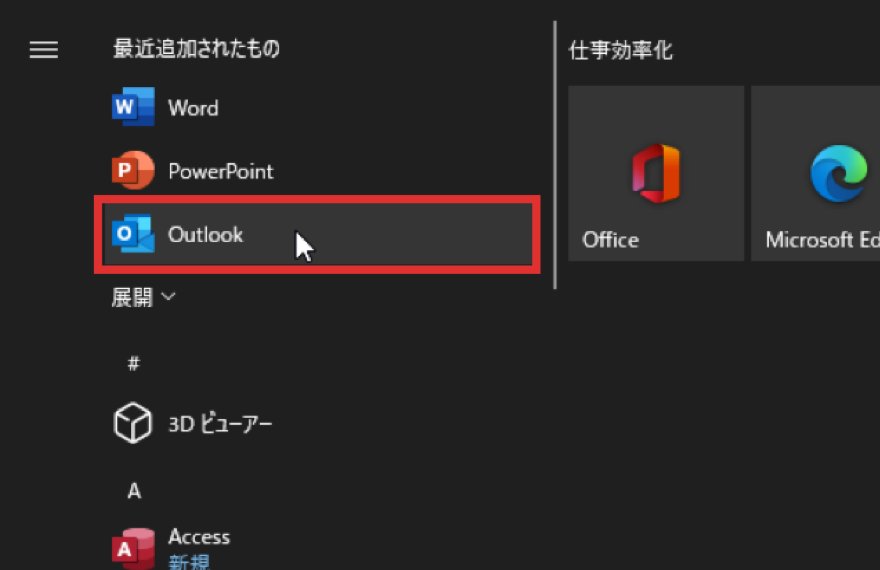Open the PowerPoint app icon
The image size is (880, 570).
point(133,170)
